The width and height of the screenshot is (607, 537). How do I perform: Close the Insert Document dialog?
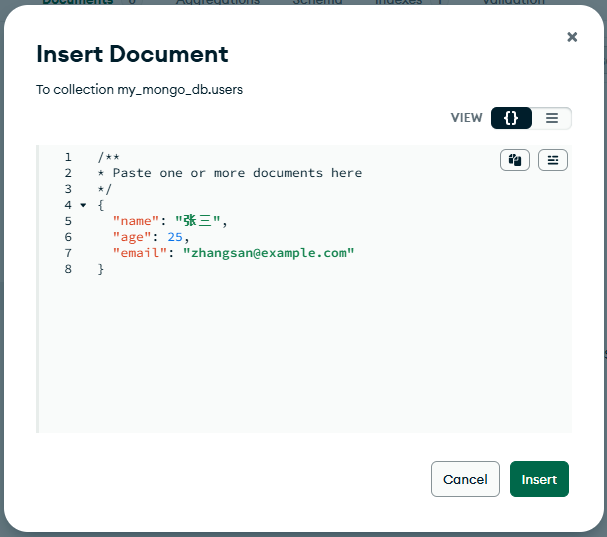(572, 37)
